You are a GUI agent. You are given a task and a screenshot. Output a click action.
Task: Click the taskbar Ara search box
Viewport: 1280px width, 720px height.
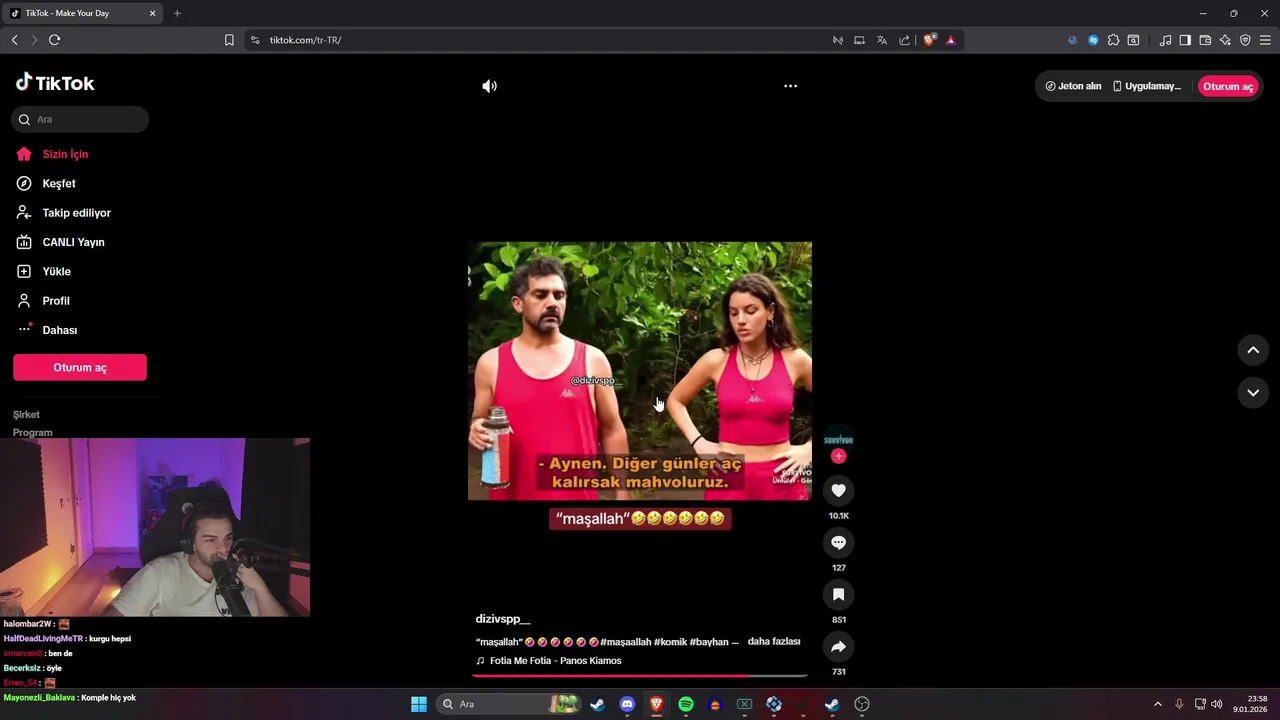[508, 704]
